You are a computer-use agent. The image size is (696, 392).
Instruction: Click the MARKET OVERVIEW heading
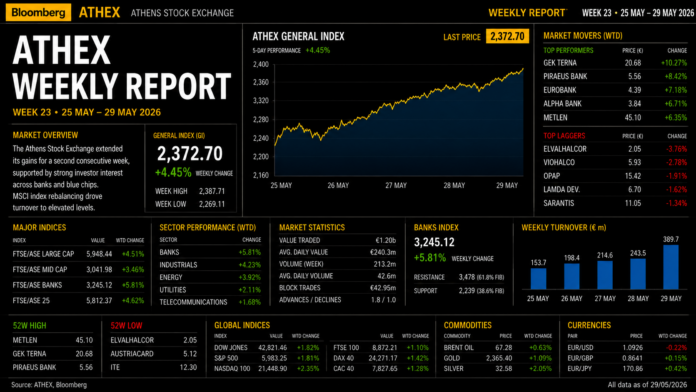(x=45, y=135)
